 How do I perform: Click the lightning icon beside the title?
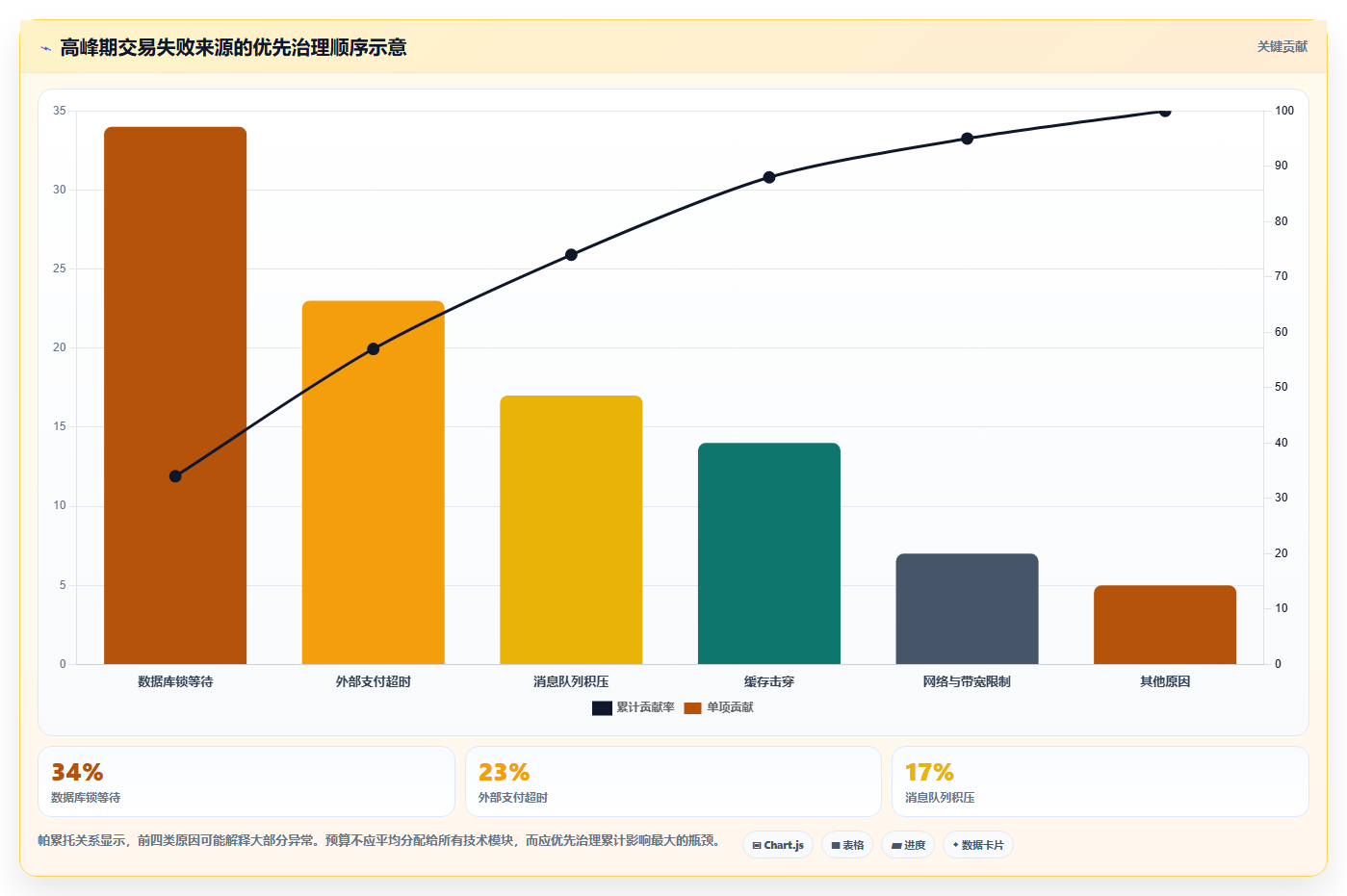[x=45, y=48]
